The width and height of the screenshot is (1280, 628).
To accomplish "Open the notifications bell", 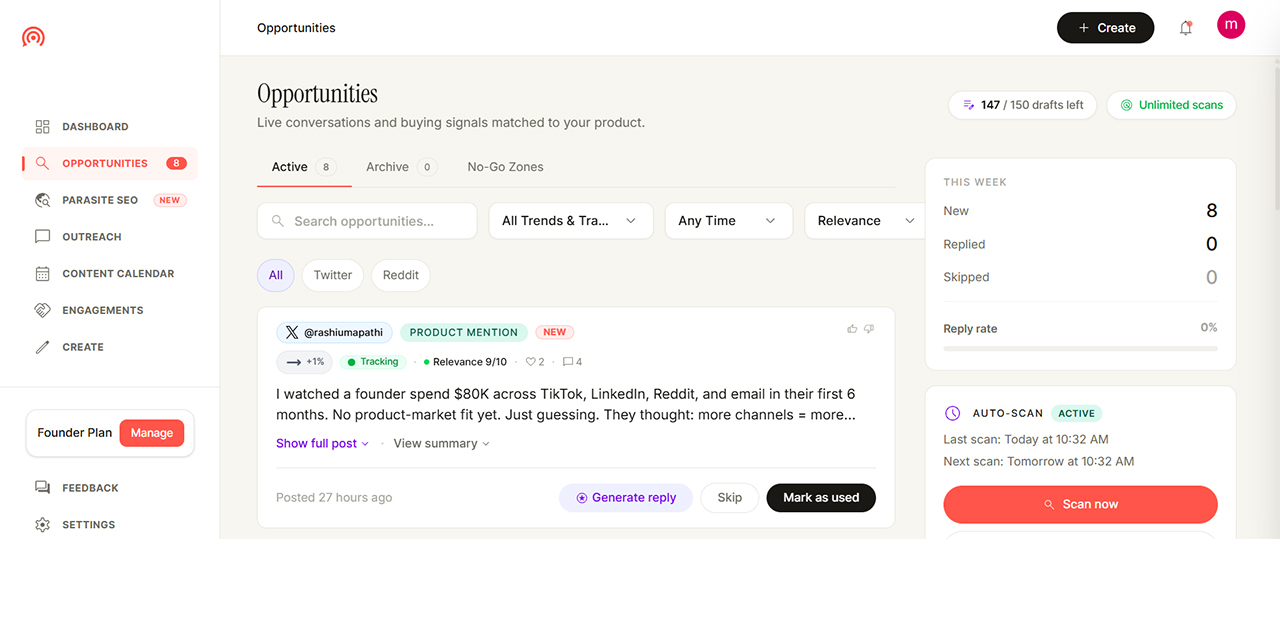I will [x=1186, y=28].
